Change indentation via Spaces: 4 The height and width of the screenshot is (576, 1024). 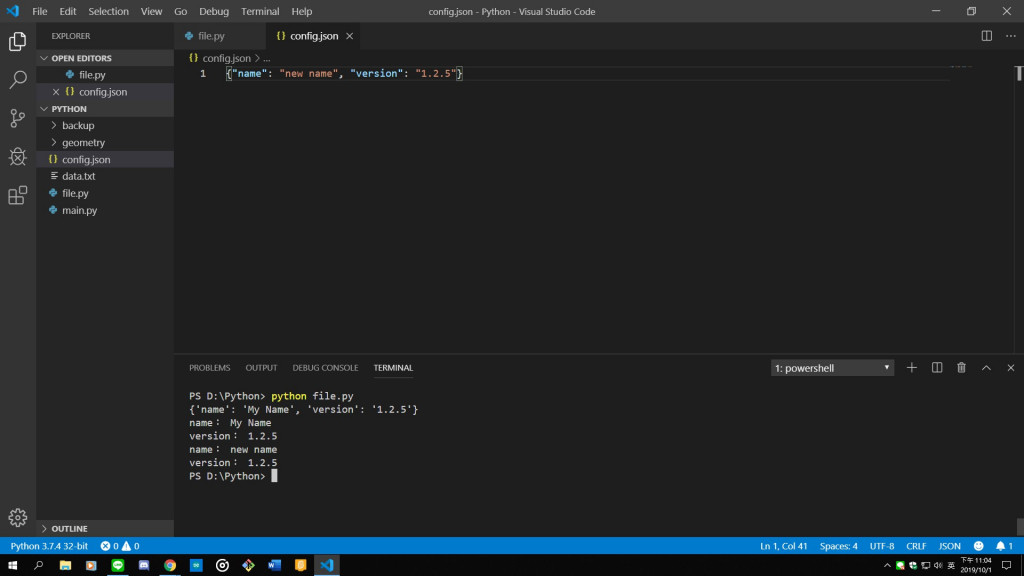(839, 546)
